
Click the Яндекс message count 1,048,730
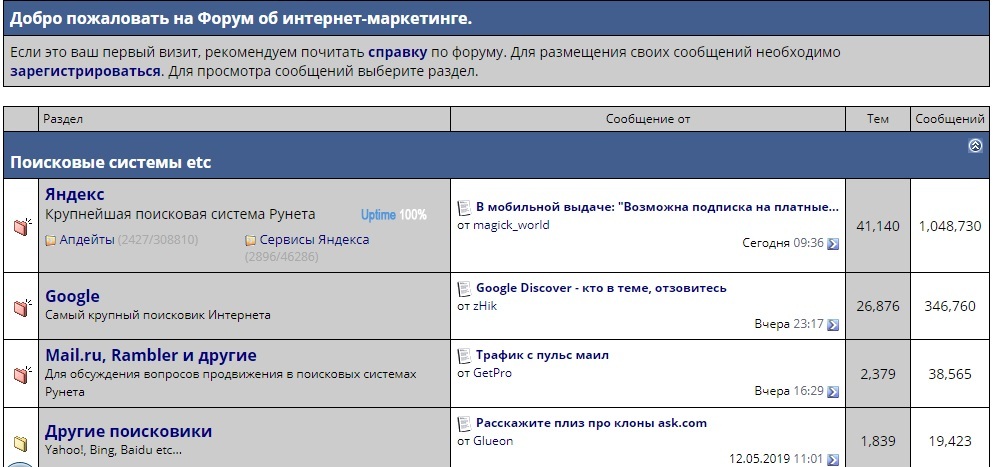(950, 226)
